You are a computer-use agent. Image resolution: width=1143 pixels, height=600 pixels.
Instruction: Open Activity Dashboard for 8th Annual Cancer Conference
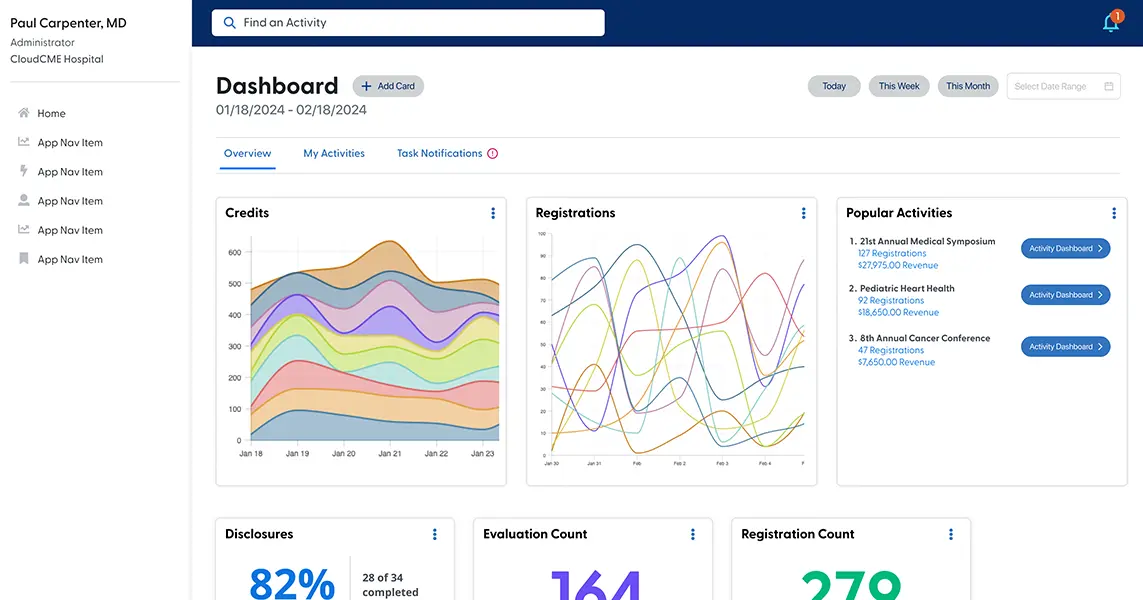click(x=1065, y=347)
